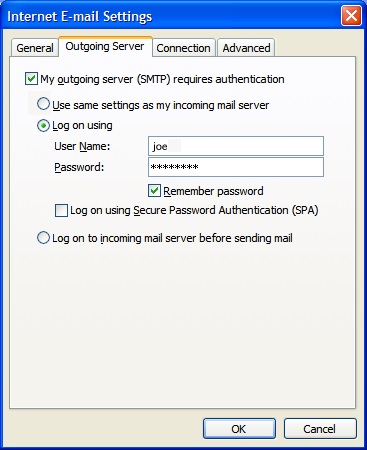367x450 pixels.
Task: Enable Secure Password Authentication (SPA) checkbox
Action: [x=61, y=211]
